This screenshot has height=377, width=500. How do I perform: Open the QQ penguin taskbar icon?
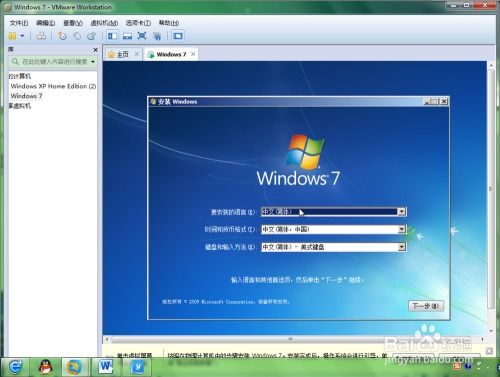point(46,367)
